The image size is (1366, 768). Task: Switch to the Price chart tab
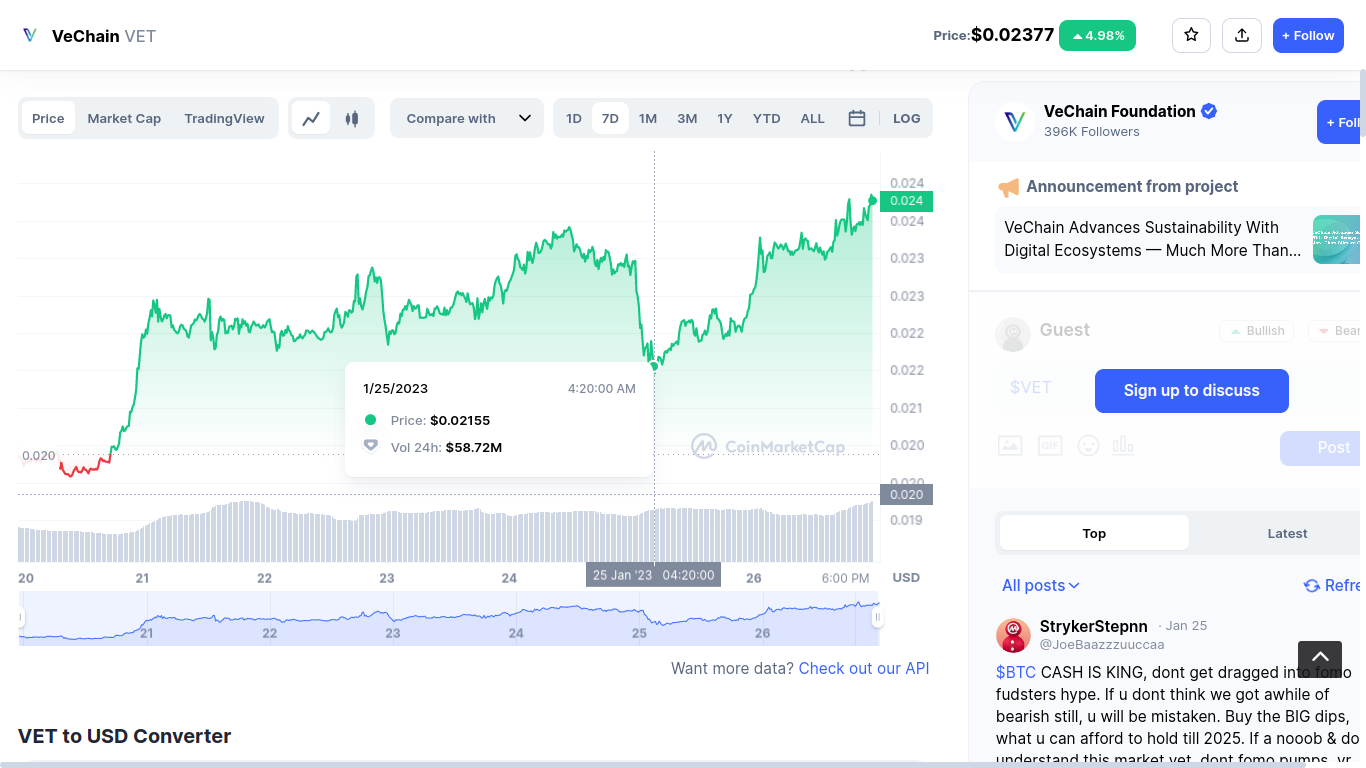(48, 118)
